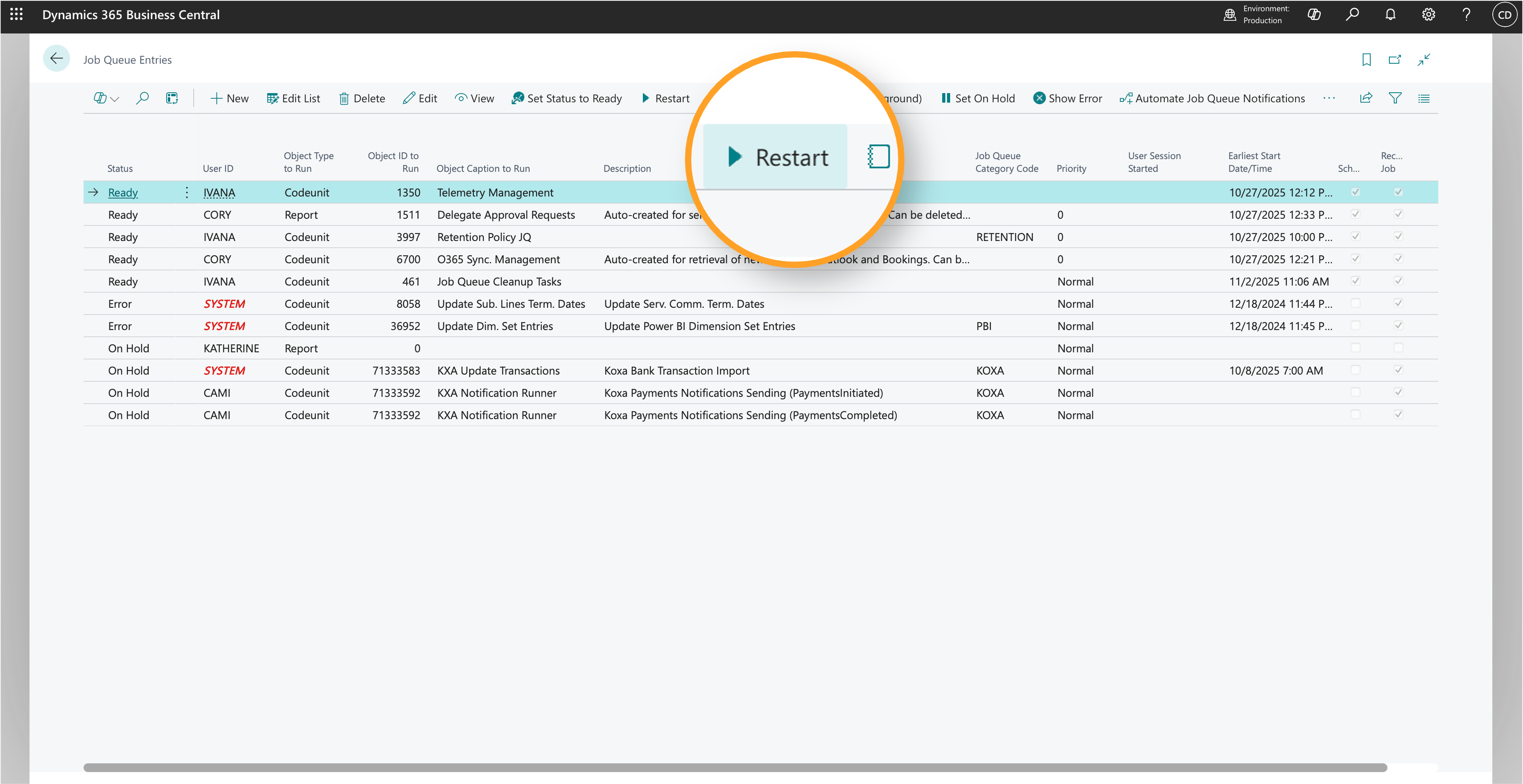Toggle Scheduled checkbox for Update Dim. Set Entries row
The width and height of the screenshot is (1523, 784).
tap(1355, 325)
